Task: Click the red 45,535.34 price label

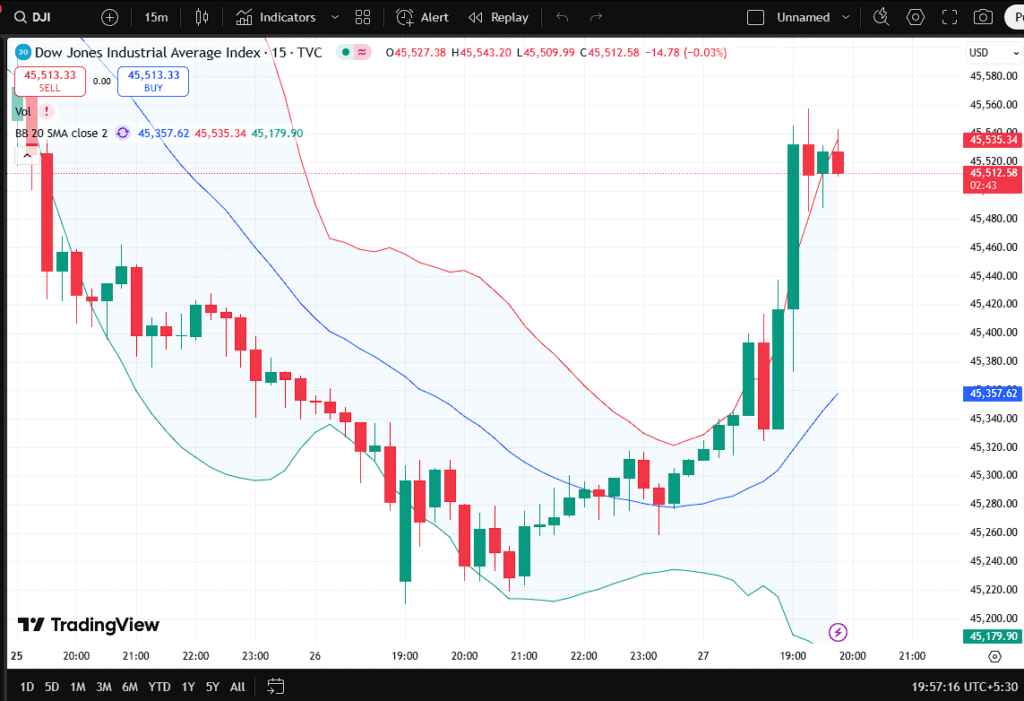Action: pos(993,140)
